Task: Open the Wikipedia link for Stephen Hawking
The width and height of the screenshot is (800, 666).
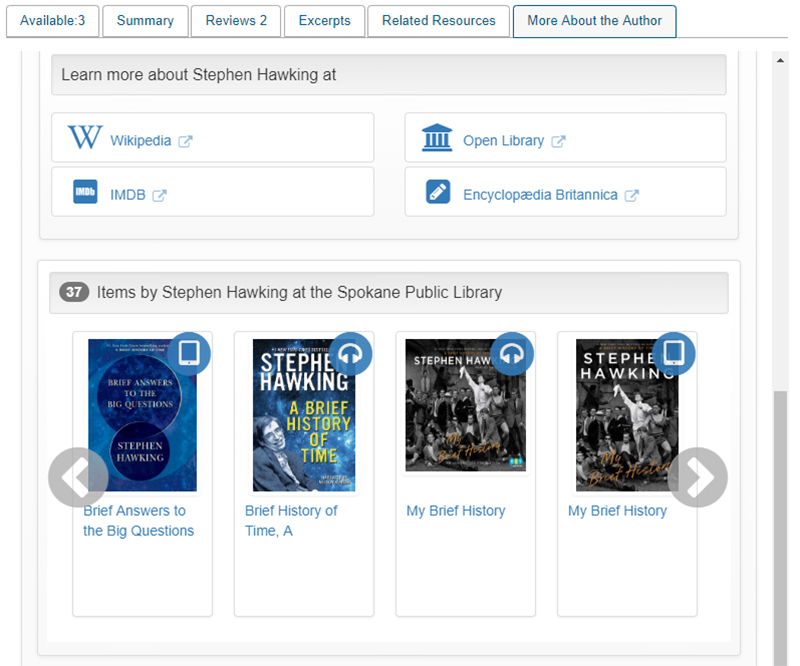Action: pos(141,141)
